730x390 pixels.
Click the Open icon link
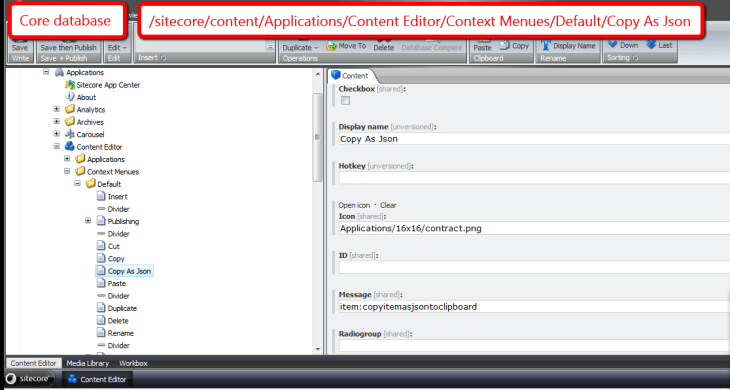pos(354,205)
